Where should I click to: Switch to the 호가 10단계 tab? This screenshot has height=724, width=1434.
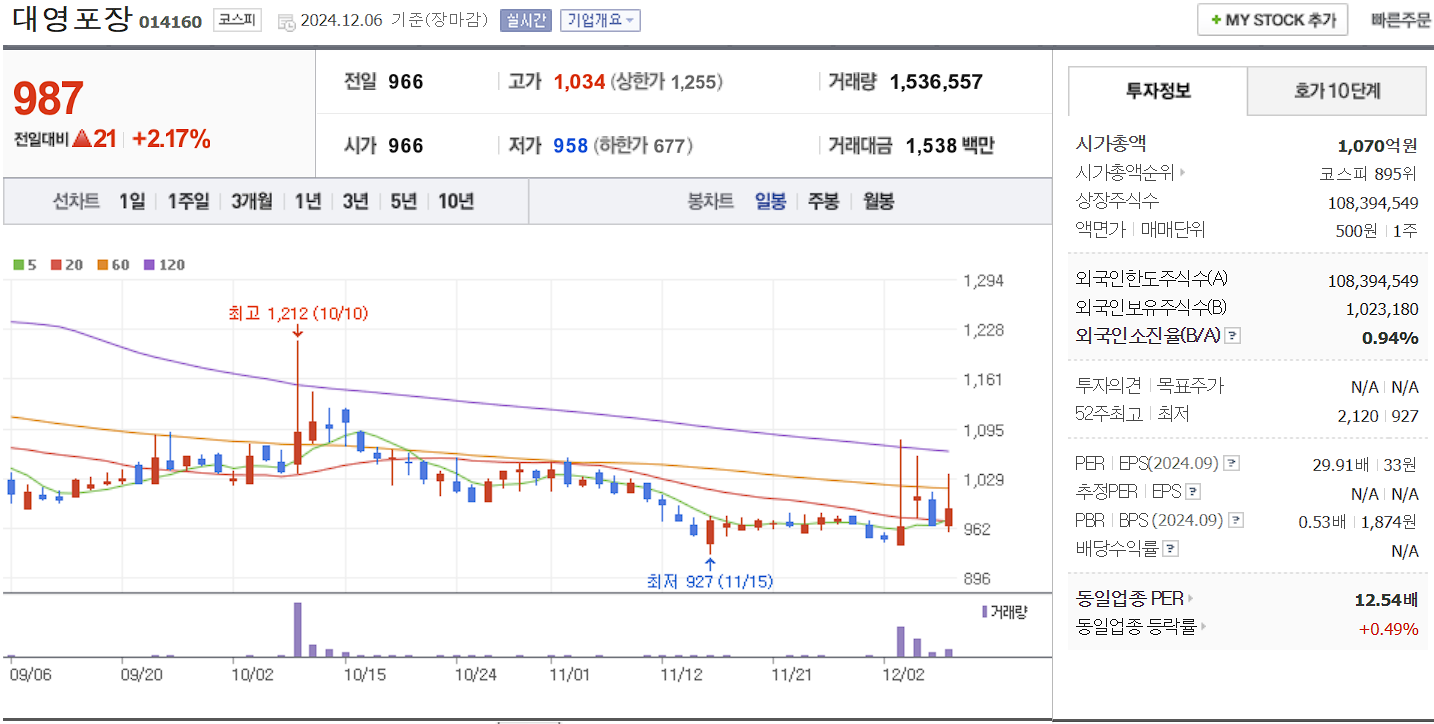[x=1335, y=90]
